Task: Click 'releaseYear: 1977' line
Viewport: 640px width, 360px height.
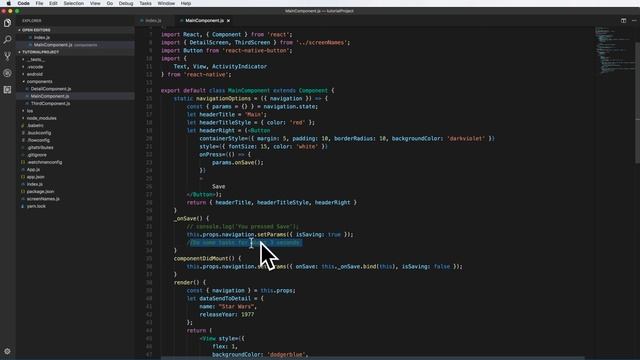Action: click(227, 315)
